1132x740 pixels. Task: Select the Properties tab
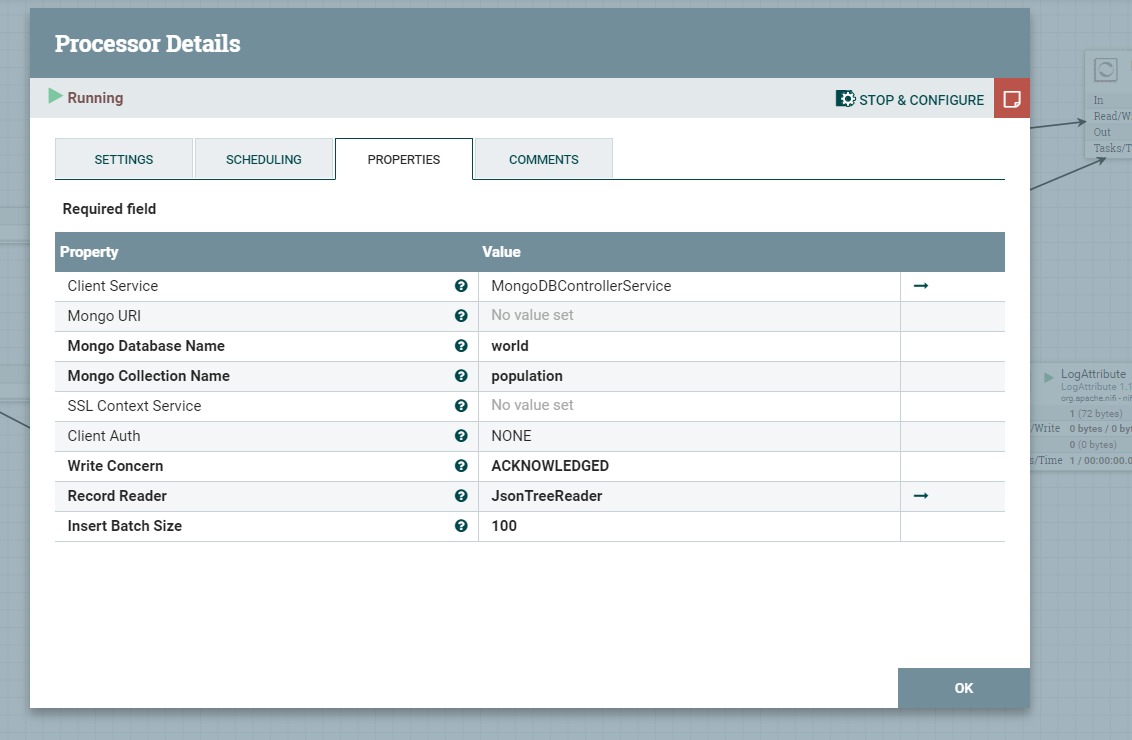[x=403, y=158]
